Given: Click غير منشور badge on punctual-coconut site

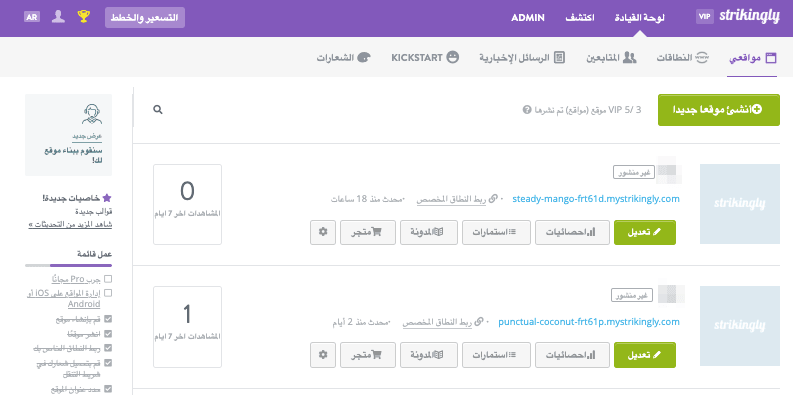Looking at the screenshot, I should click(x=632, y=295).
